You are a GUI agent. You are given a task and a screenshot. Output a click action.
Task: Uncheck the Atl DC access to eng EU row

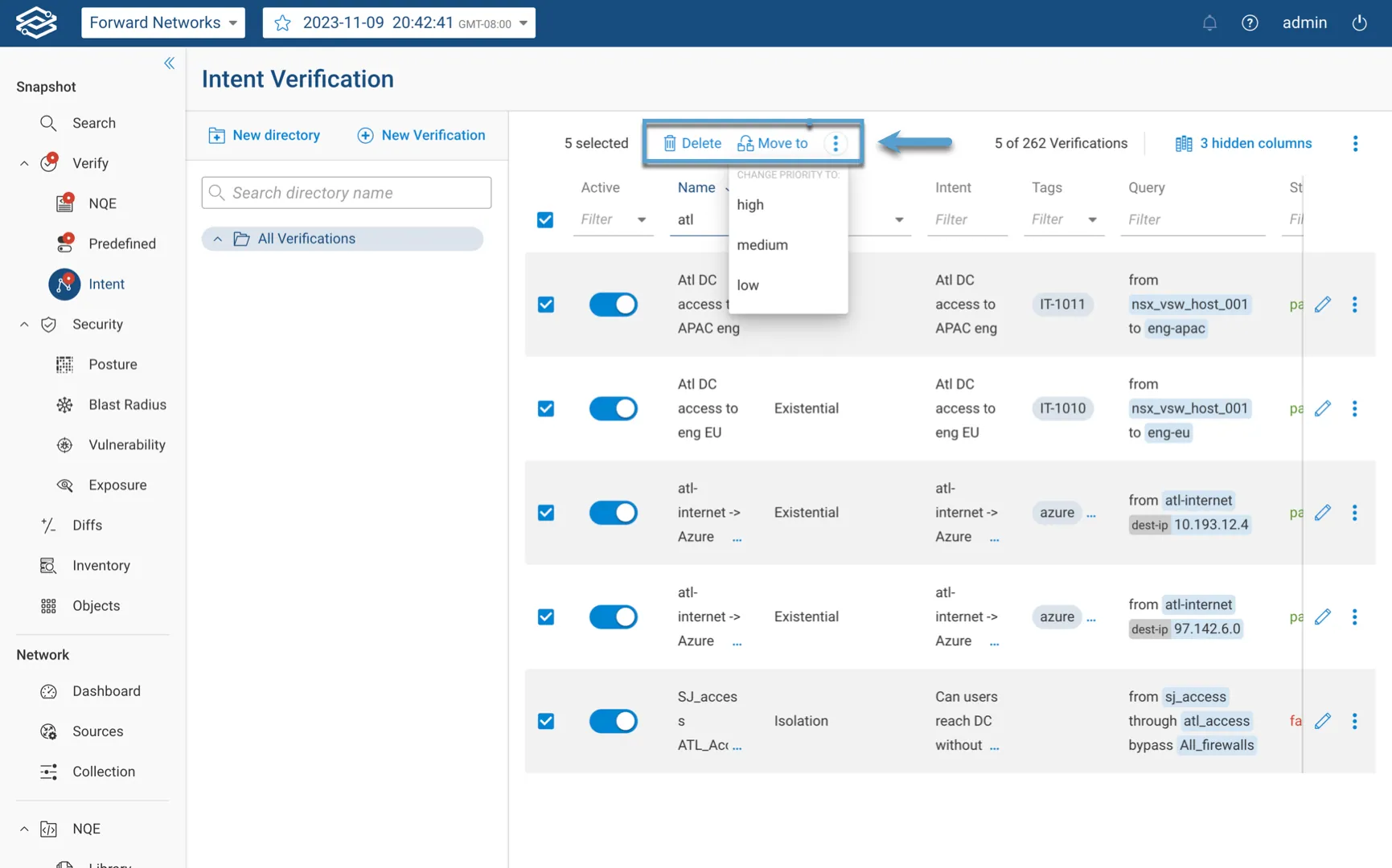pos(545,408)
